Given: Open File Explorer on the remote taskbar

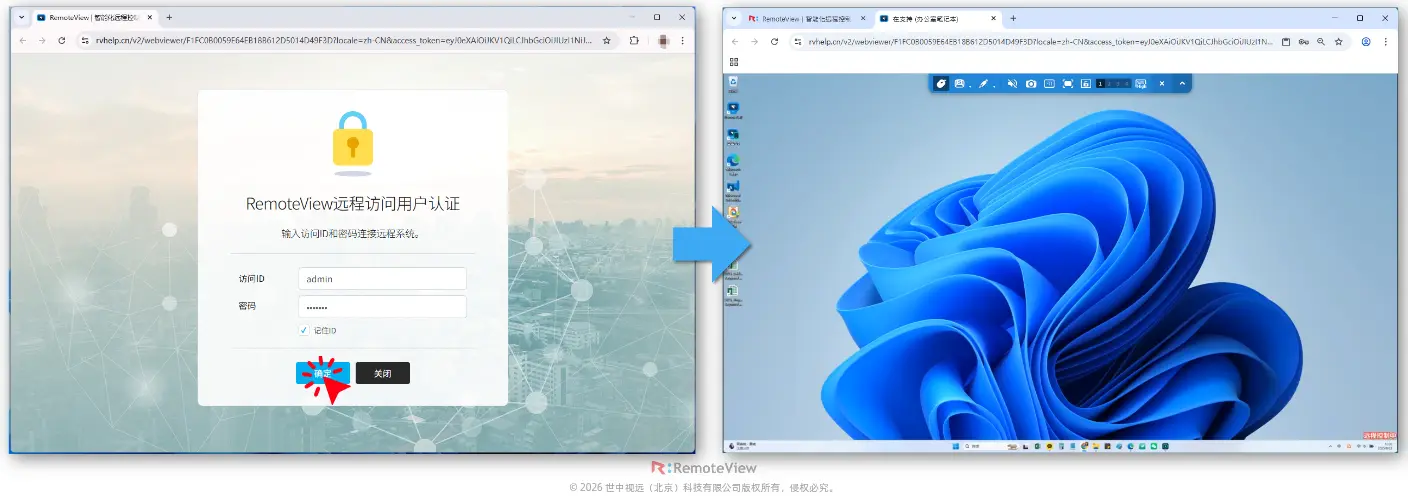Looking at the screenshot, I should (x=1096, y=446).
